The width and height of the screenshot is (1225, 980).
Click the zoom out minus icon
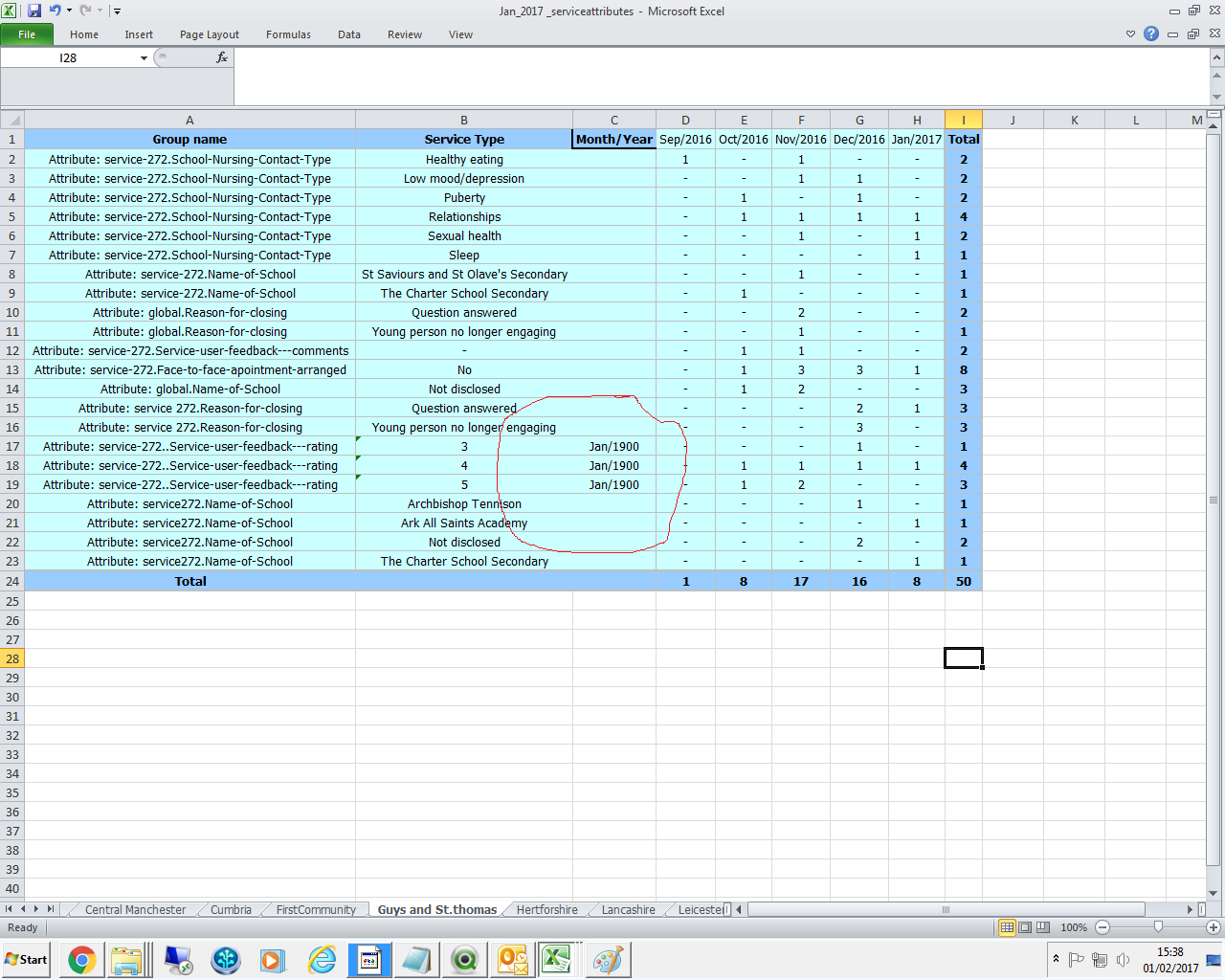(x=1102, y=927)
